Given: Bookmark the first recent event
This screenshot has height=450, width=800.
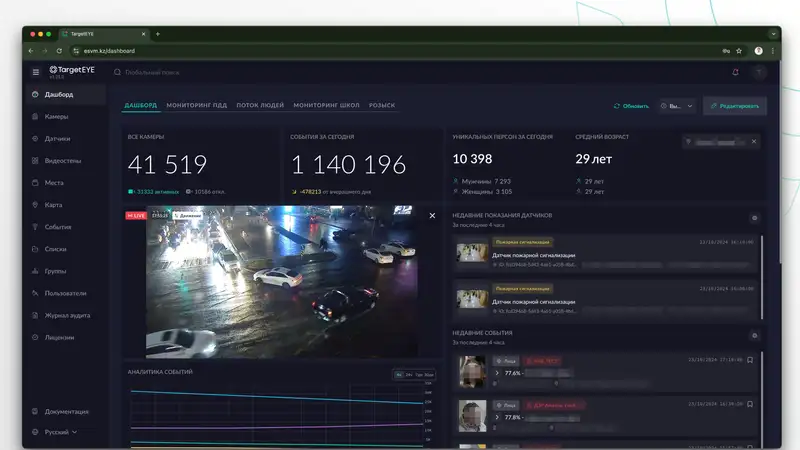Looking at the screenshot, I should point(750,360).
